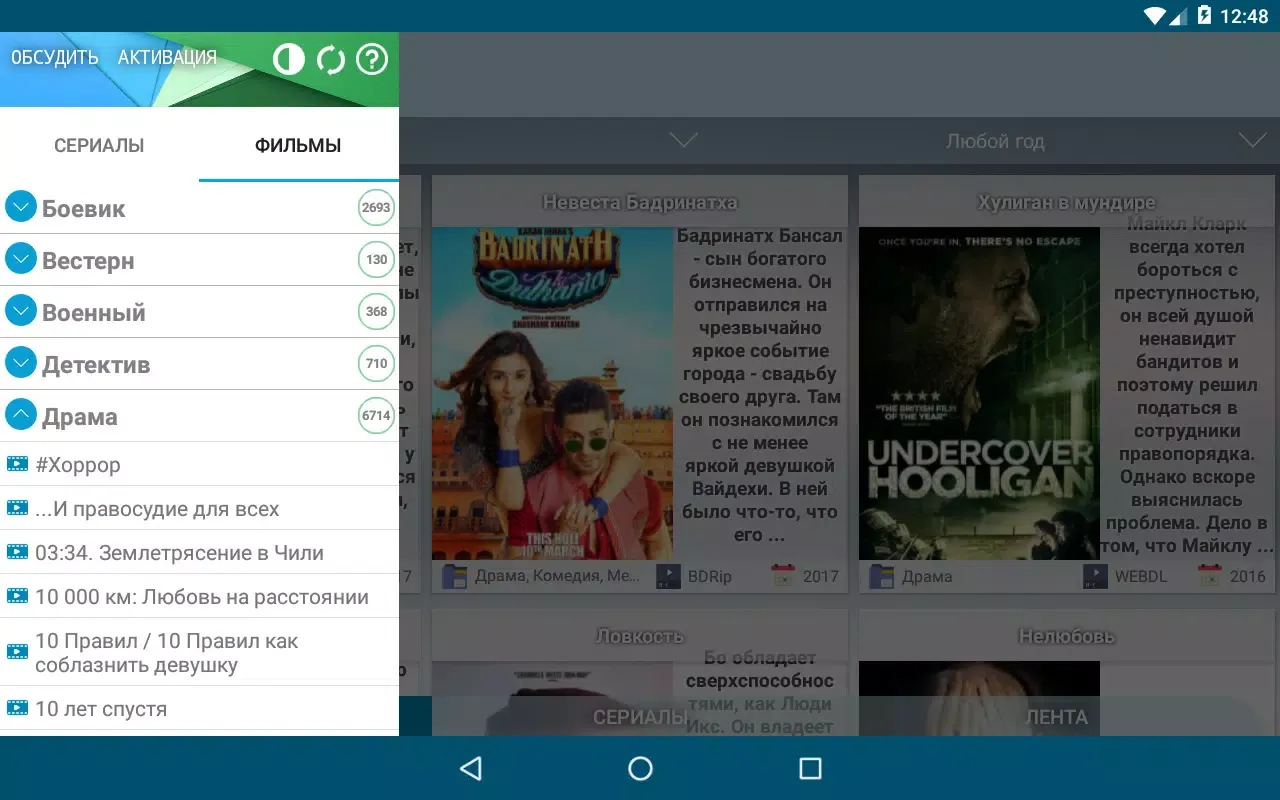Tap the film icon beside #Хоррор
Viewport: 1280px width, 800px height.
click(x=17, y=464)
